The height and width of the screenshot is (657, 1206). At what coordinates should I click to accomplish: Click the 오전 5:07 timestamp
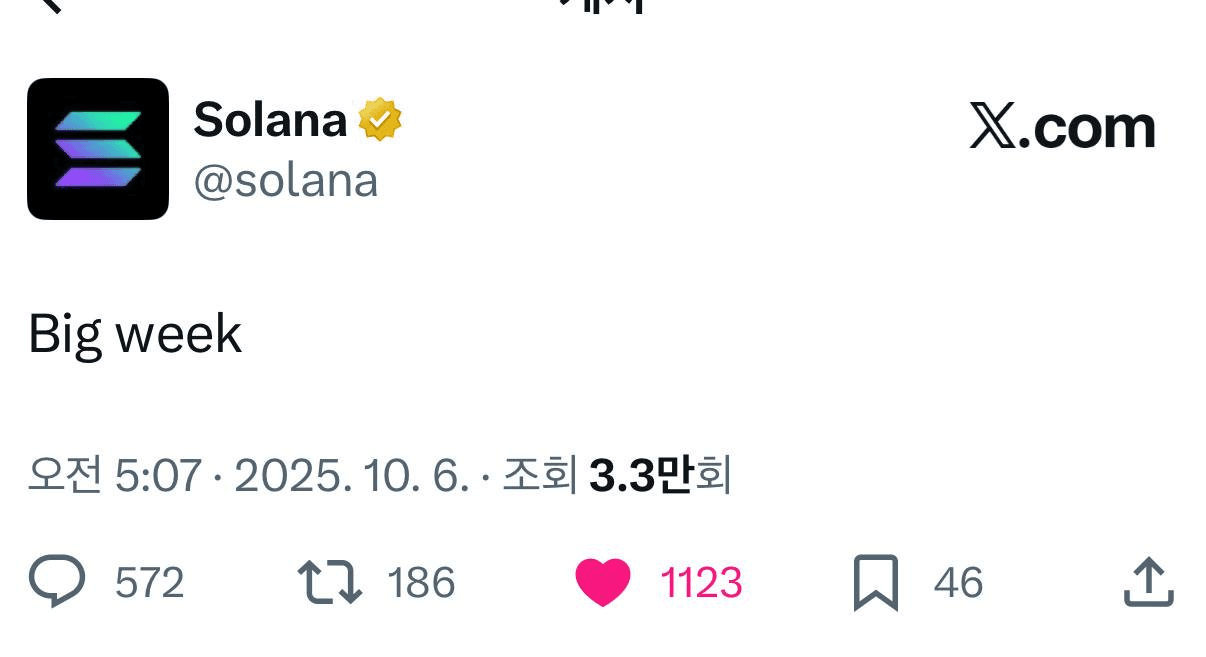tap(114, 476)
